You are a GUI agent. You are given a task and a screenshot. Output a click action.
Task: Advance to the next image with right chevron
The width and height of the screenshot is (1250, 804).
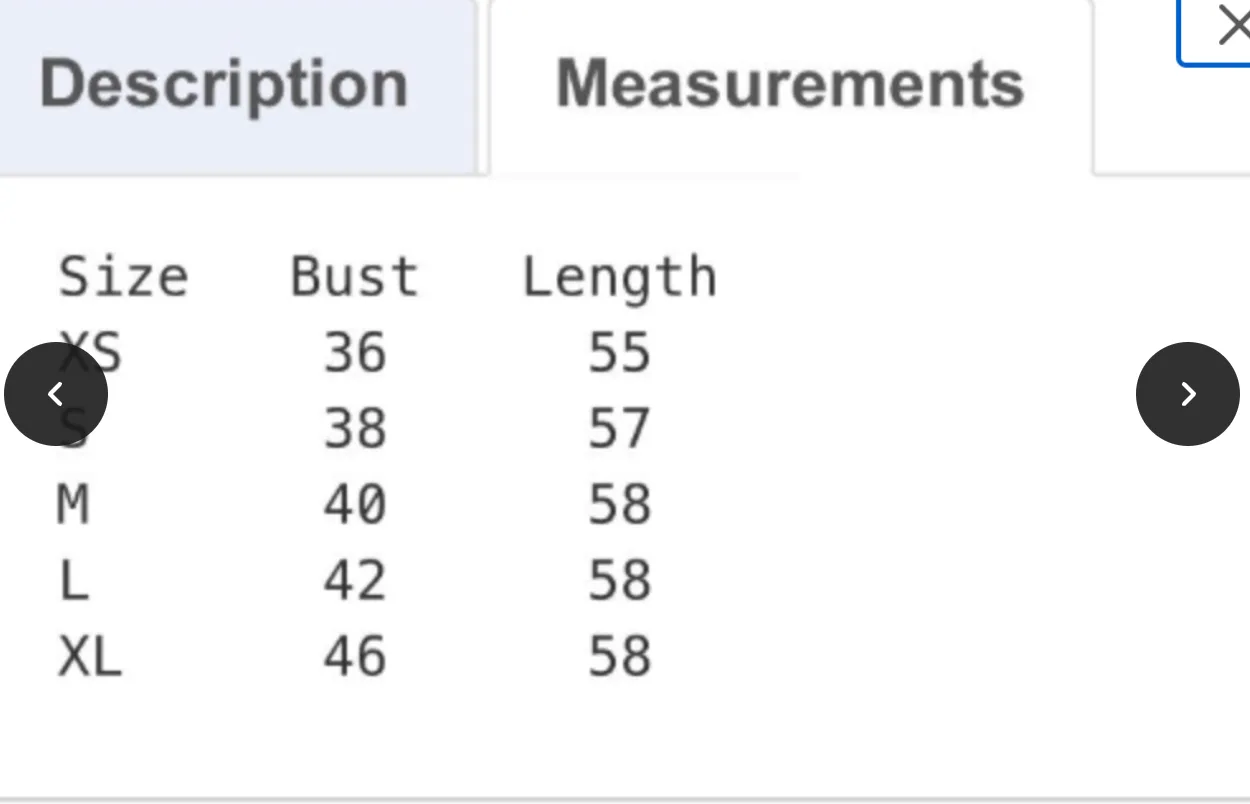(1188, 394)
